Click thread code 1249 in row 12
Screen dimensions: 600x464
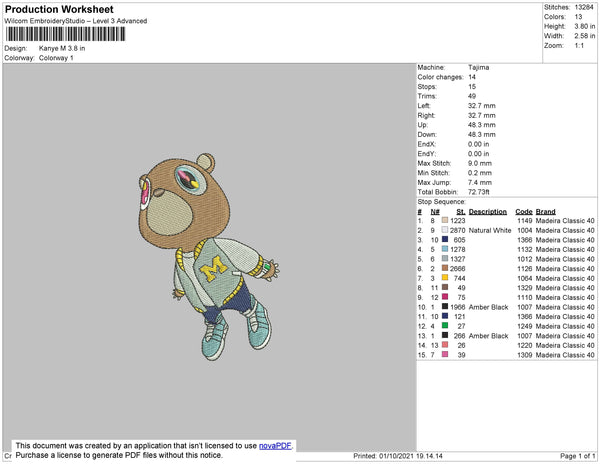tap(525, 326)
